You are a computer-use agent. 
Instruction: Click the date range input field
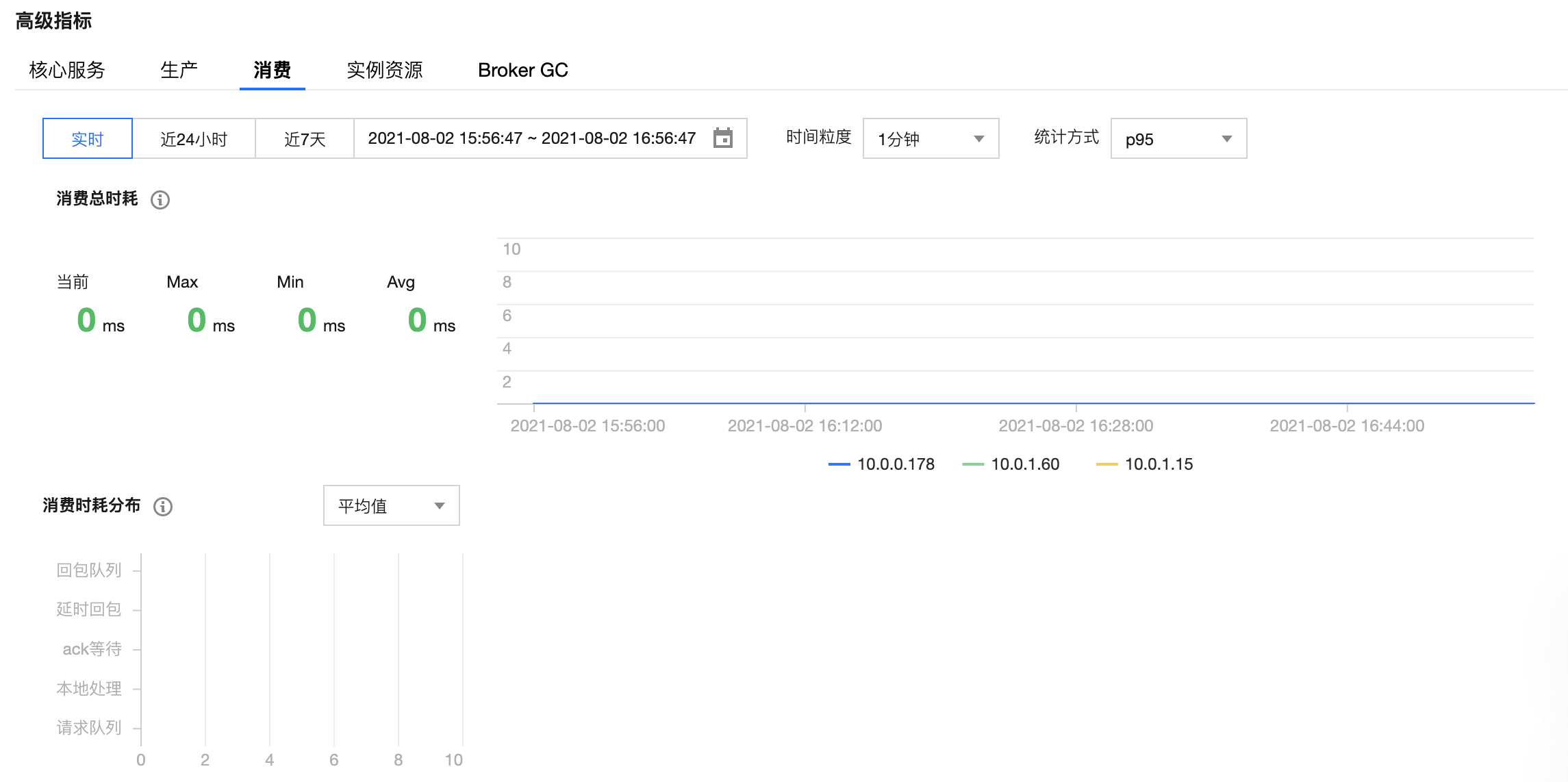pos(531,138)
